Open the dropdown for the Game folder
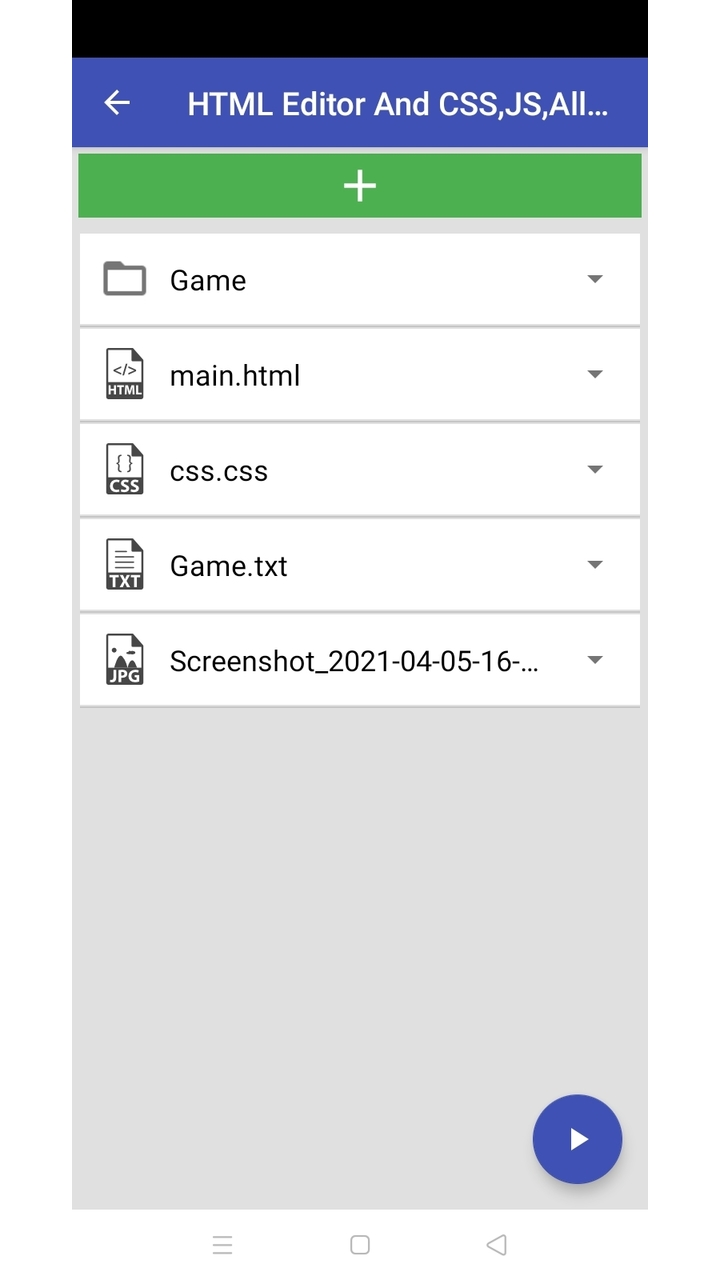Screen dimensions: 720x1280 click(595, 279)
